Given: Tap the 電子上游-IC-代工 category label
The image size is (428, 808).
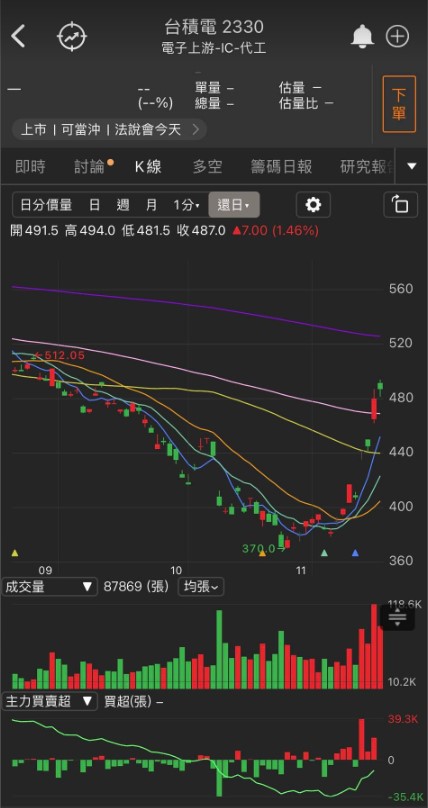Looking at the screenshot, I should [214, 49].
